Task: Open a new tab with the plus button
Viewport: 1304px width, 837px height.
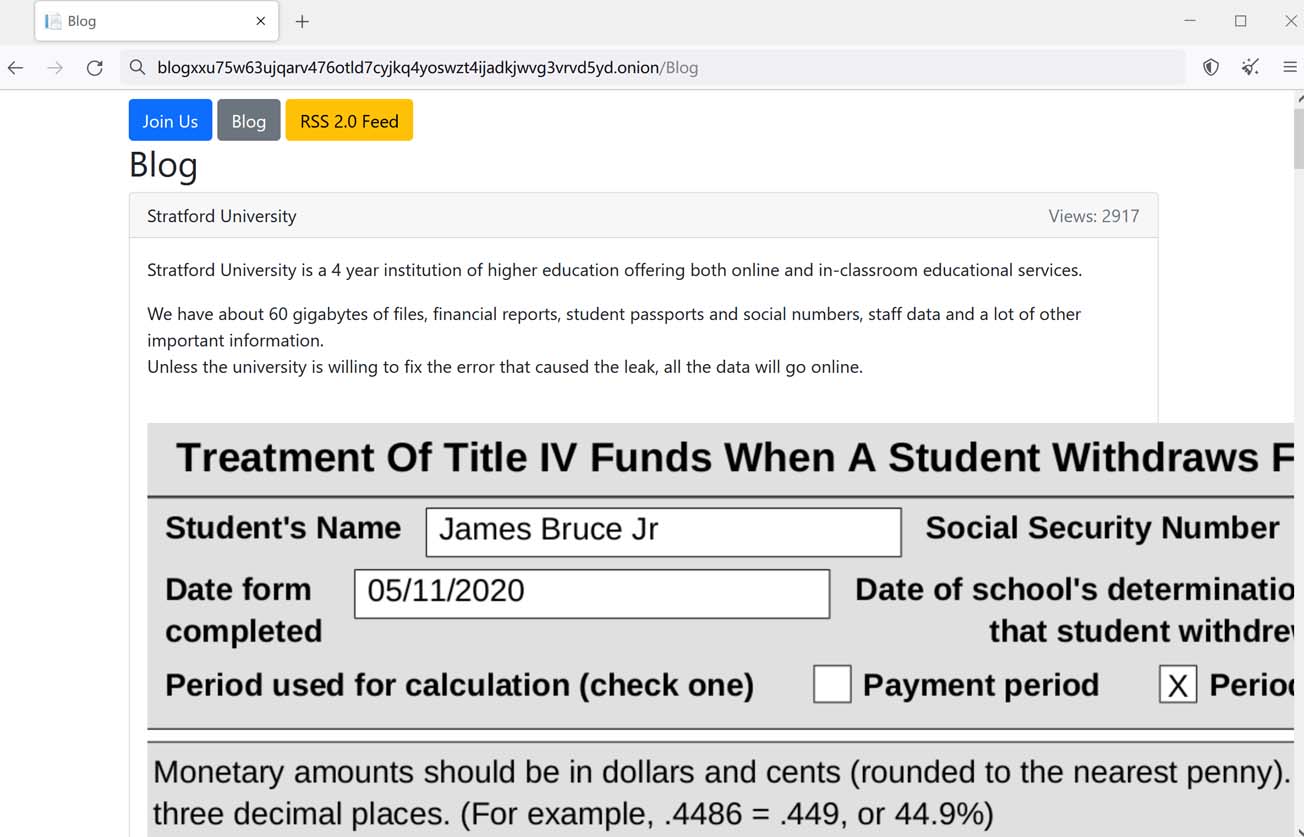Action: pyautogui.click(x=302, y=21)
